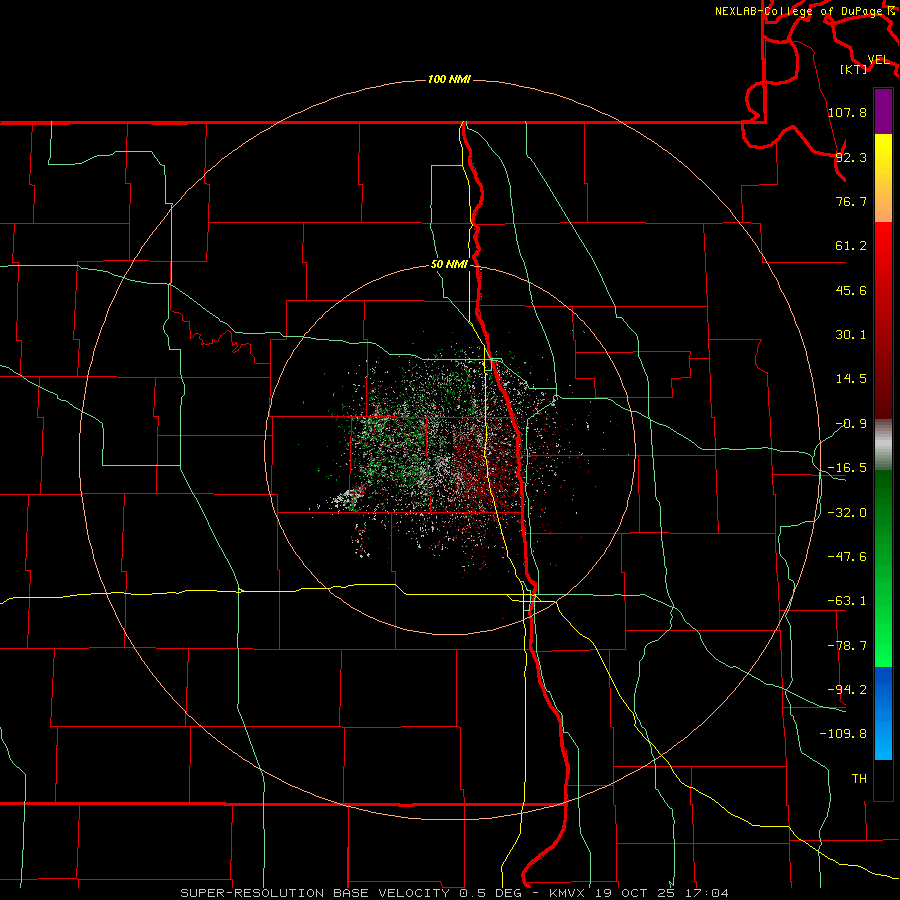Click the 92.3 scale value
Screen dimensions: 900x900
pyautogui.click(x=851, y=157)
